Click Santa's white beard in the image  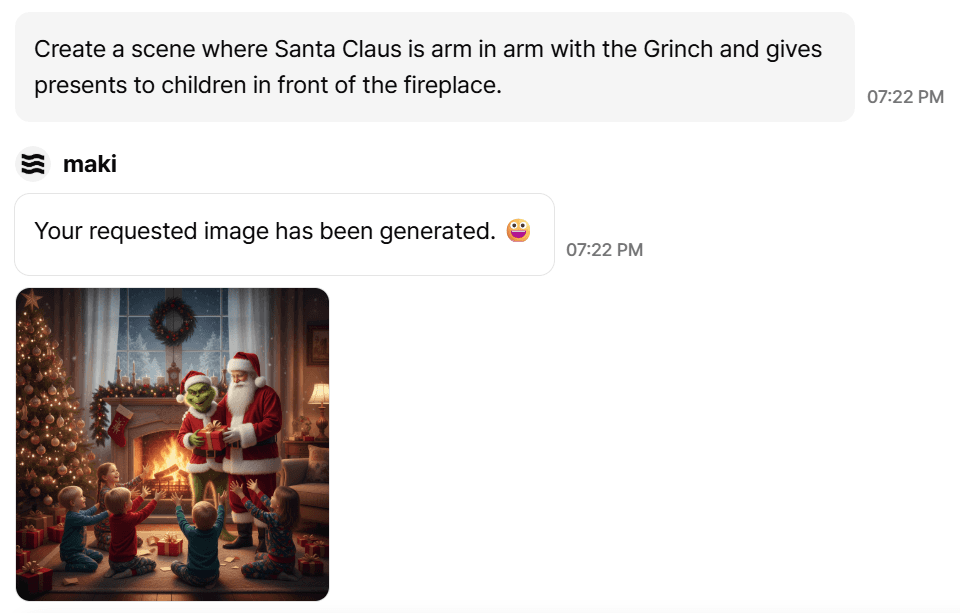pos(240,400)
